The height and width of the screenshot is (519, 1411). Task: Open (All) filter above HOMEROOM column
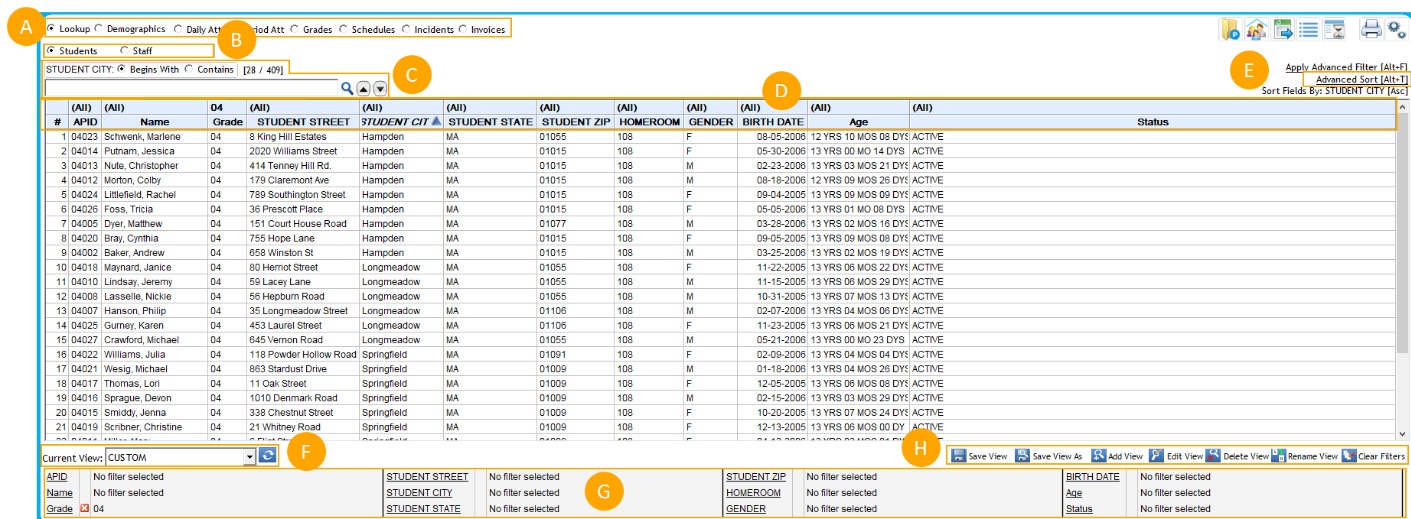coord(648,107)
